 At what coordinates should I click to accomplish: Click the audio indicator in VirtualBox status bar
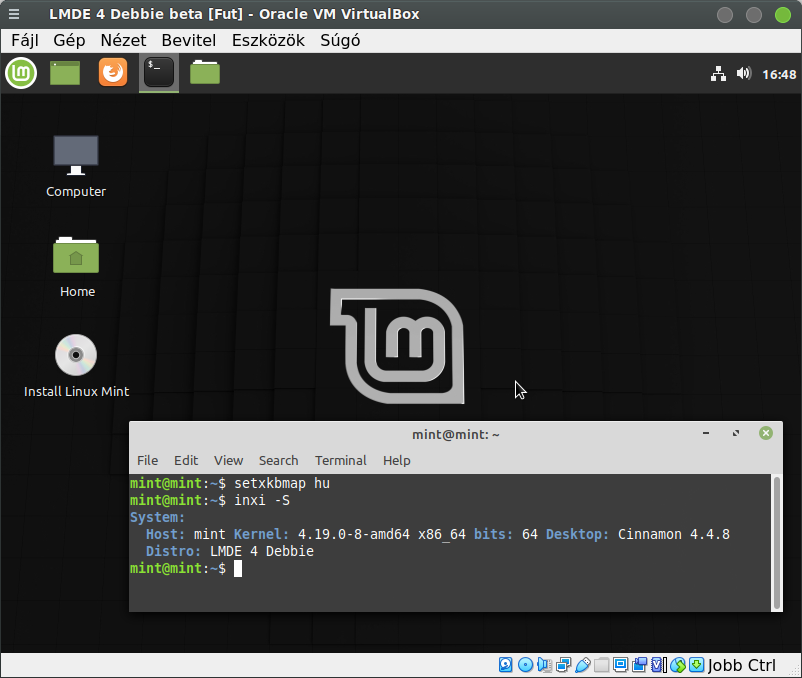coord(544,665)
